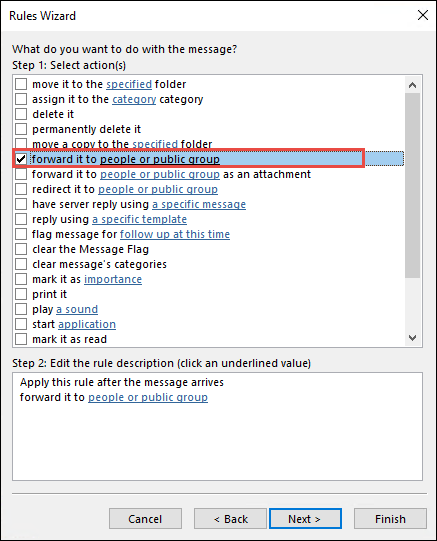Click 'follow up at this time' link
This screenshot has width=437, height=541.
click(x=175, y=234)
